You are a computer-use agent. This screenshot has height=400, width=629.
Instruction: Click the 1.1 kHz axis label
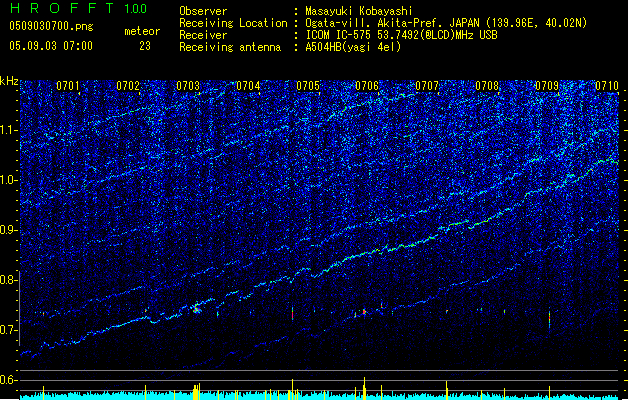(9, 130)
